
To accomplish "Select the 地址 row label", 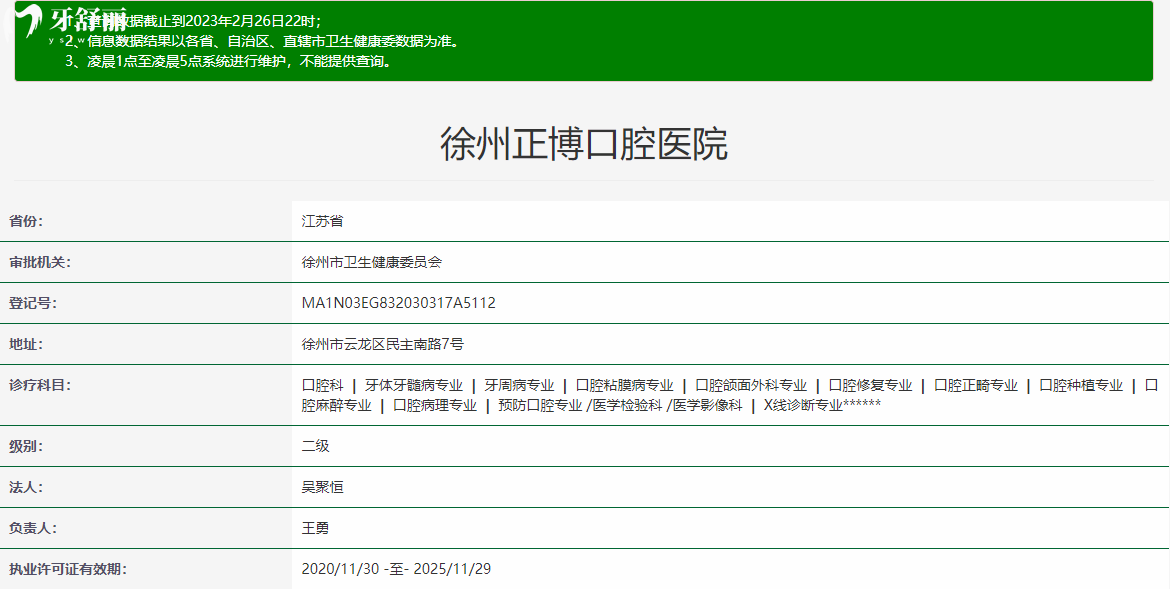I will click(27, 344).
